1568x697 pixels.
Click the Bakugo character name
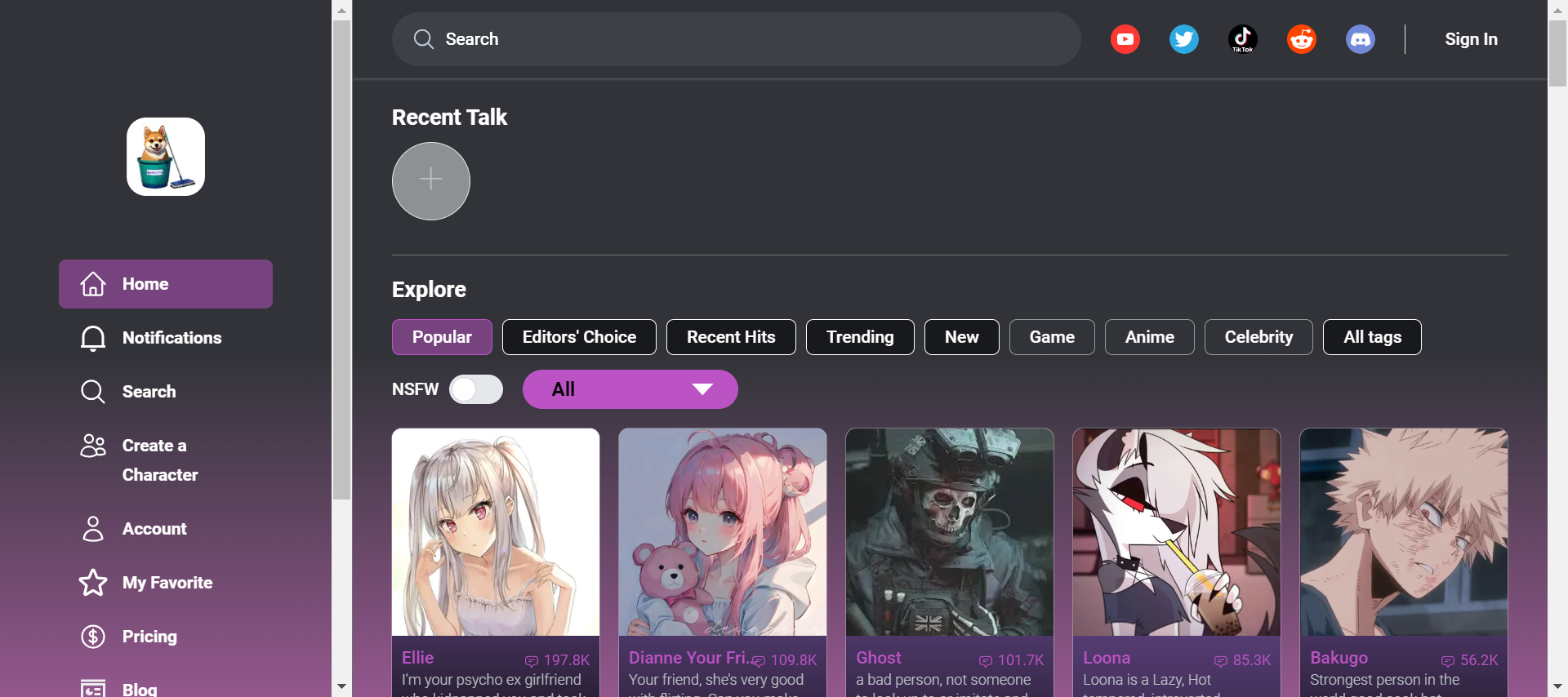[x=1339, y=658]
